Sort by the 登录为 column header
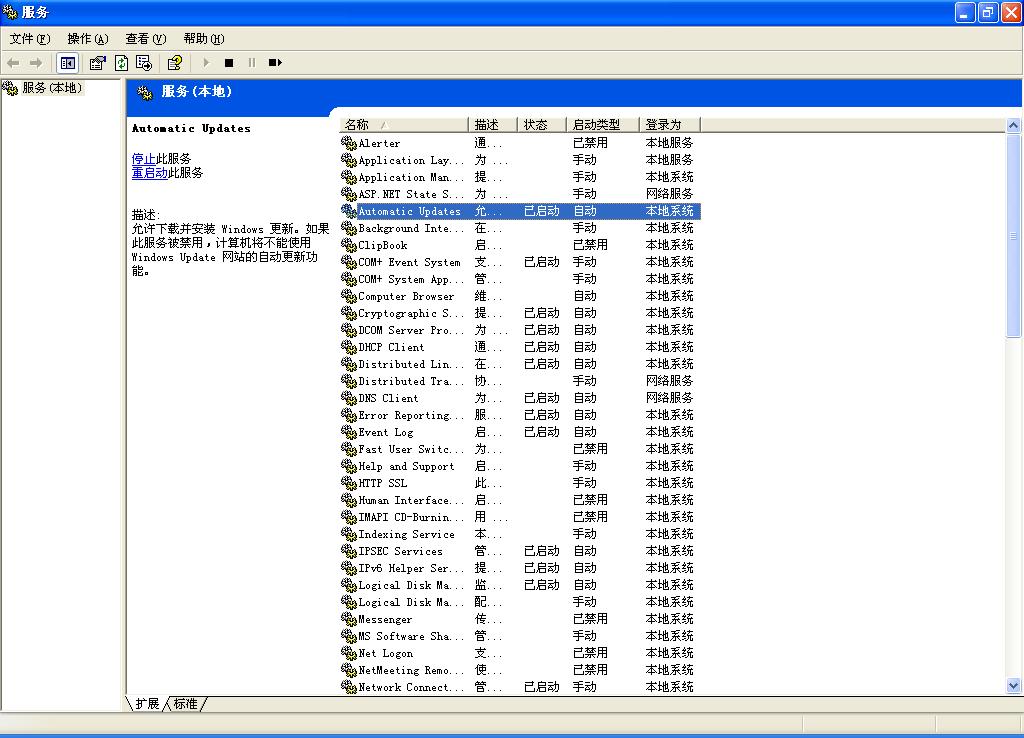1024x738 pixels. tap(669, 125)
